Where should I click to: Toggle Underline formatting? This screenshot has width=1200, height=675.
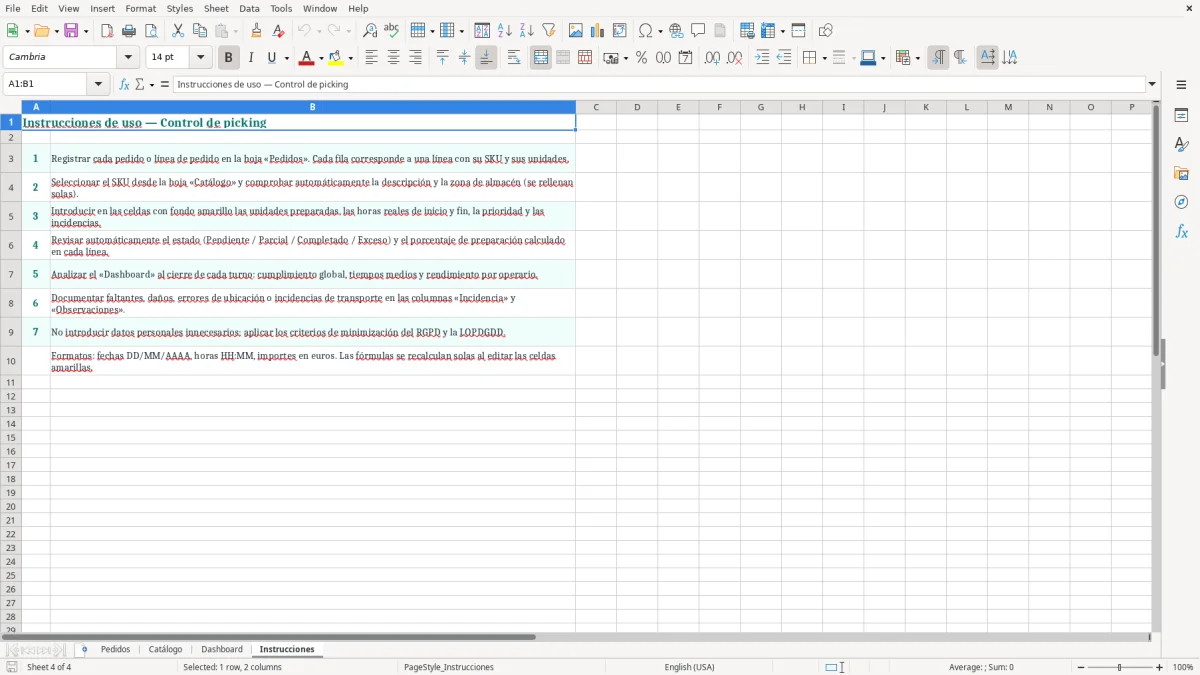tap(271, 58)
